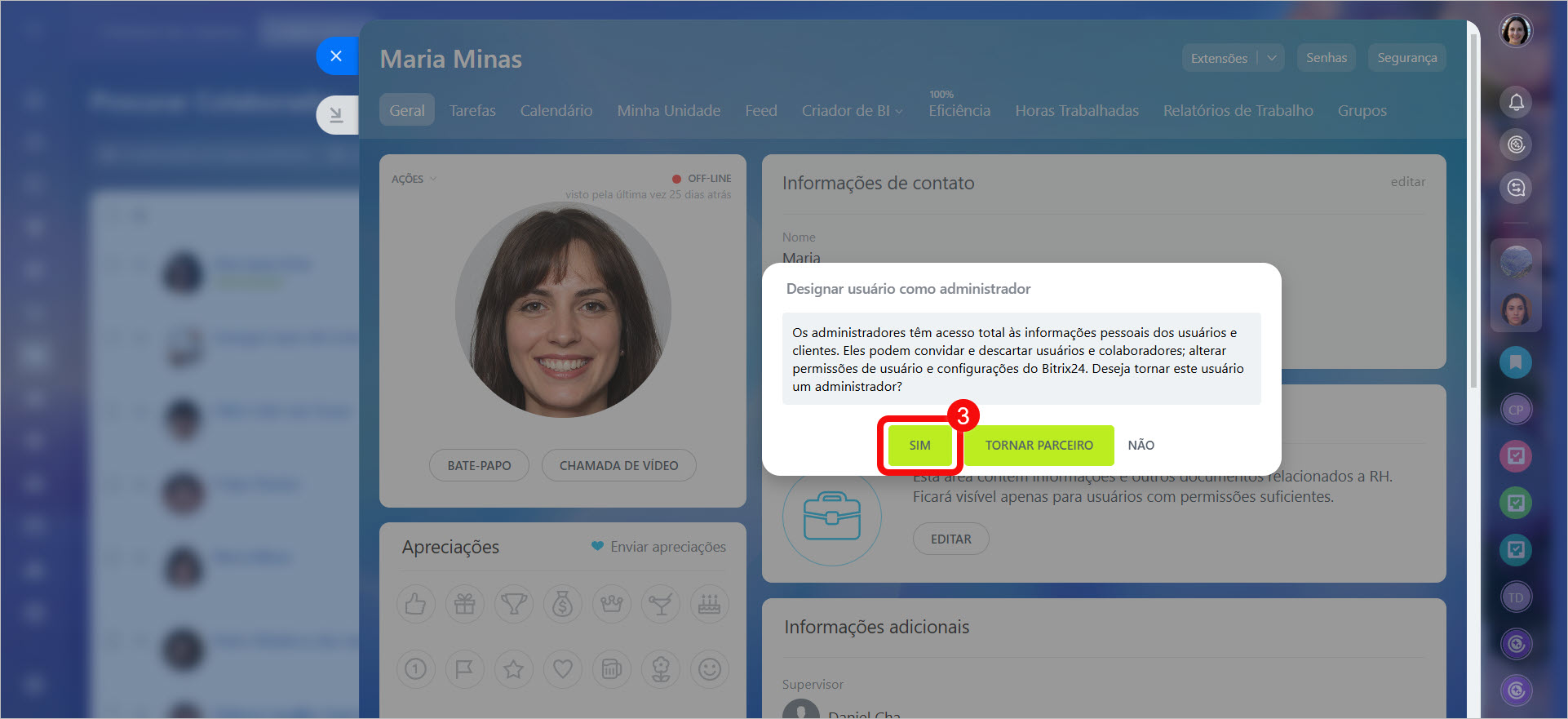This screenshot has width=1568, height=719.
Task: Open the Calendário tab
Action: (x=556, y=110)
